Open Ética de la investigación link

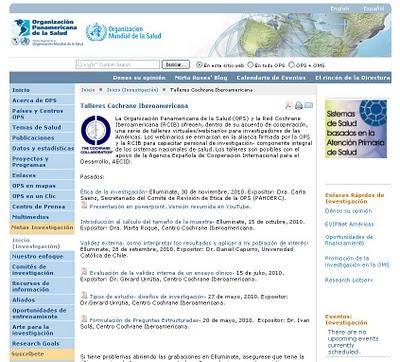pos(113,192)
